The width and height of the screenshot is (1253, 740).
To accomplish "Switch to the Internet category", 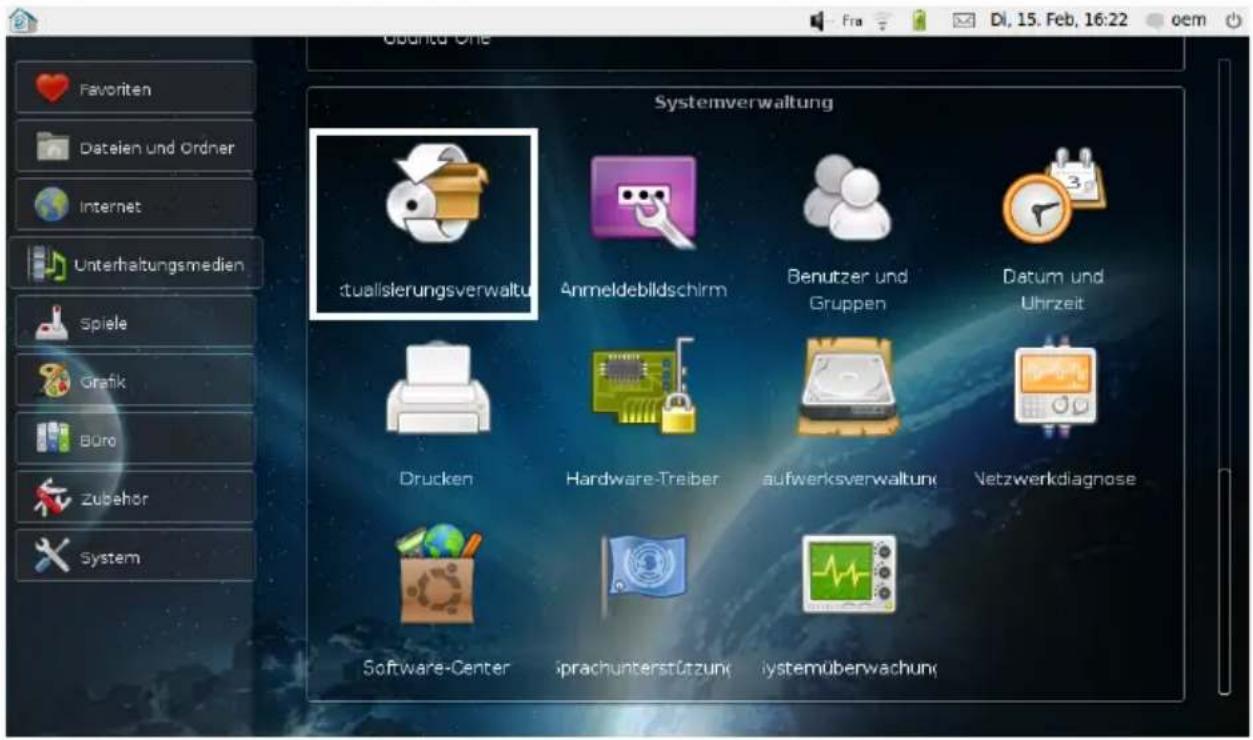I will coord(135,206).
